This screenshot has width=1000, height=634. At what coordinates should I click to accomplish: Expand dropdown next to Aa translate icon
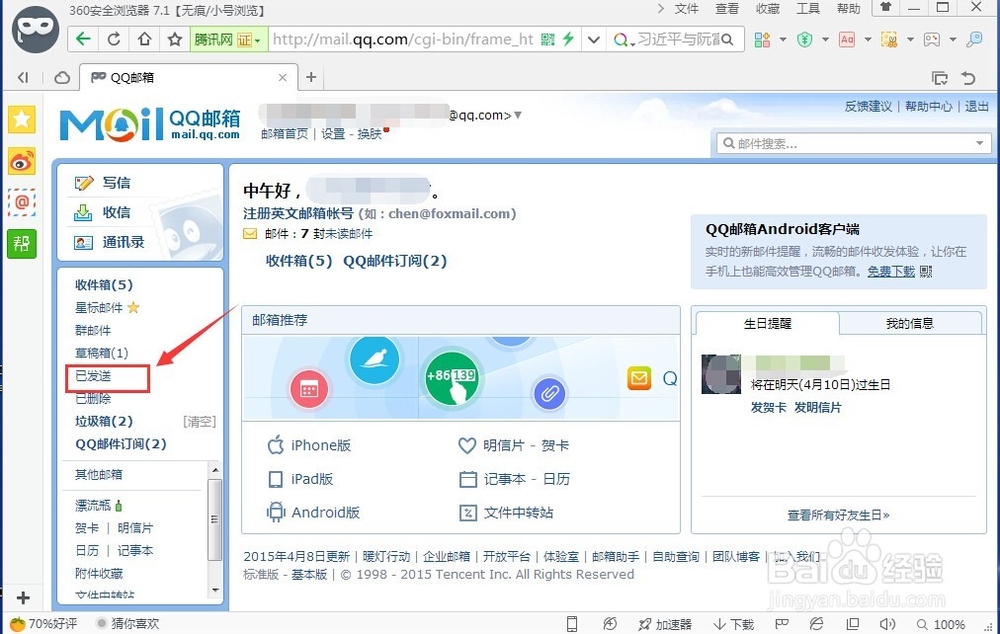[x=868, y=40]
